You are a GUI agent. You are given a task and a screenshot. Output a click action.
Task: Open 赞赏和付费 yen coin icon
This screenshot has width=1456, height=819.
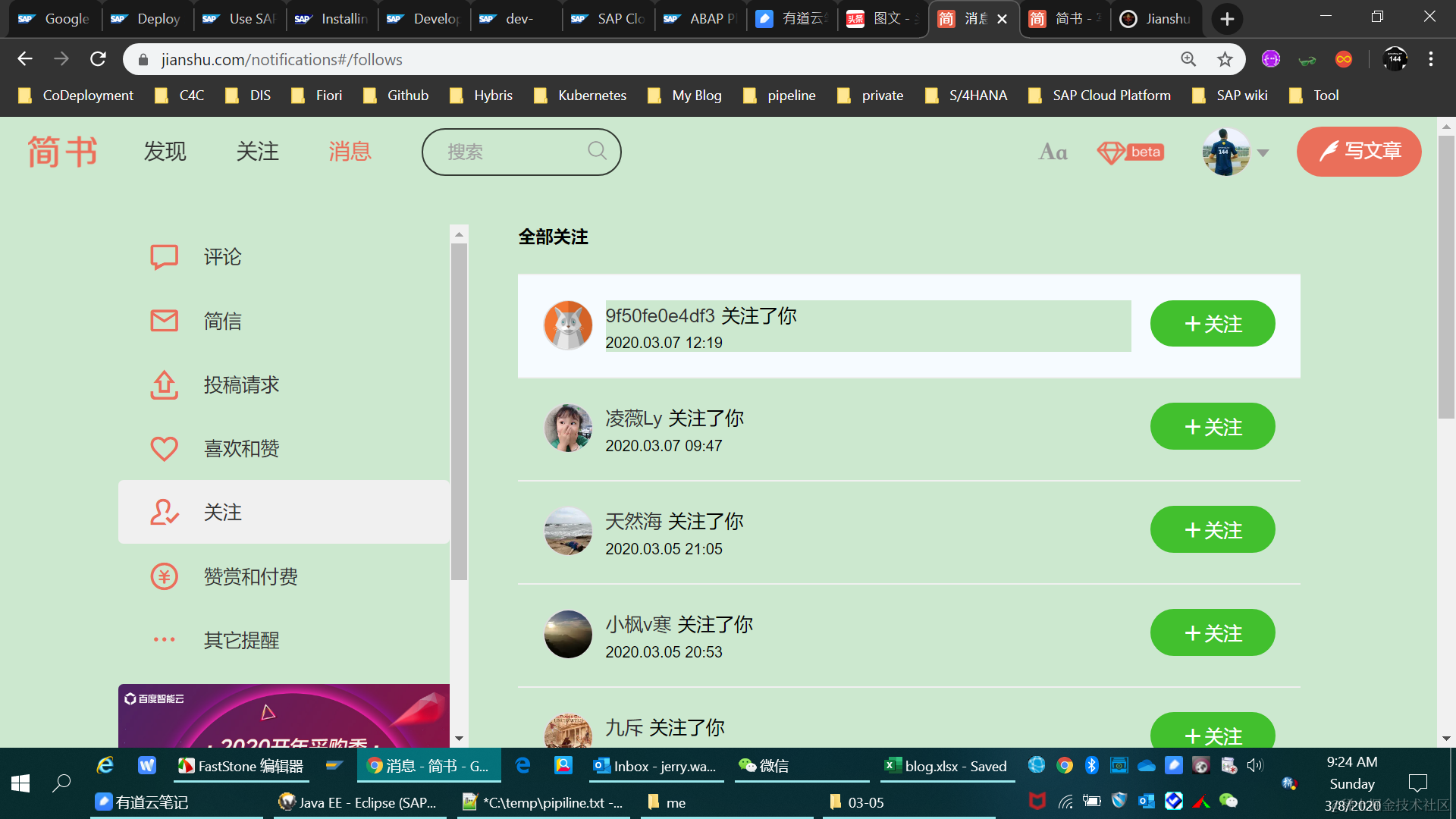click(x=164, y=576)
